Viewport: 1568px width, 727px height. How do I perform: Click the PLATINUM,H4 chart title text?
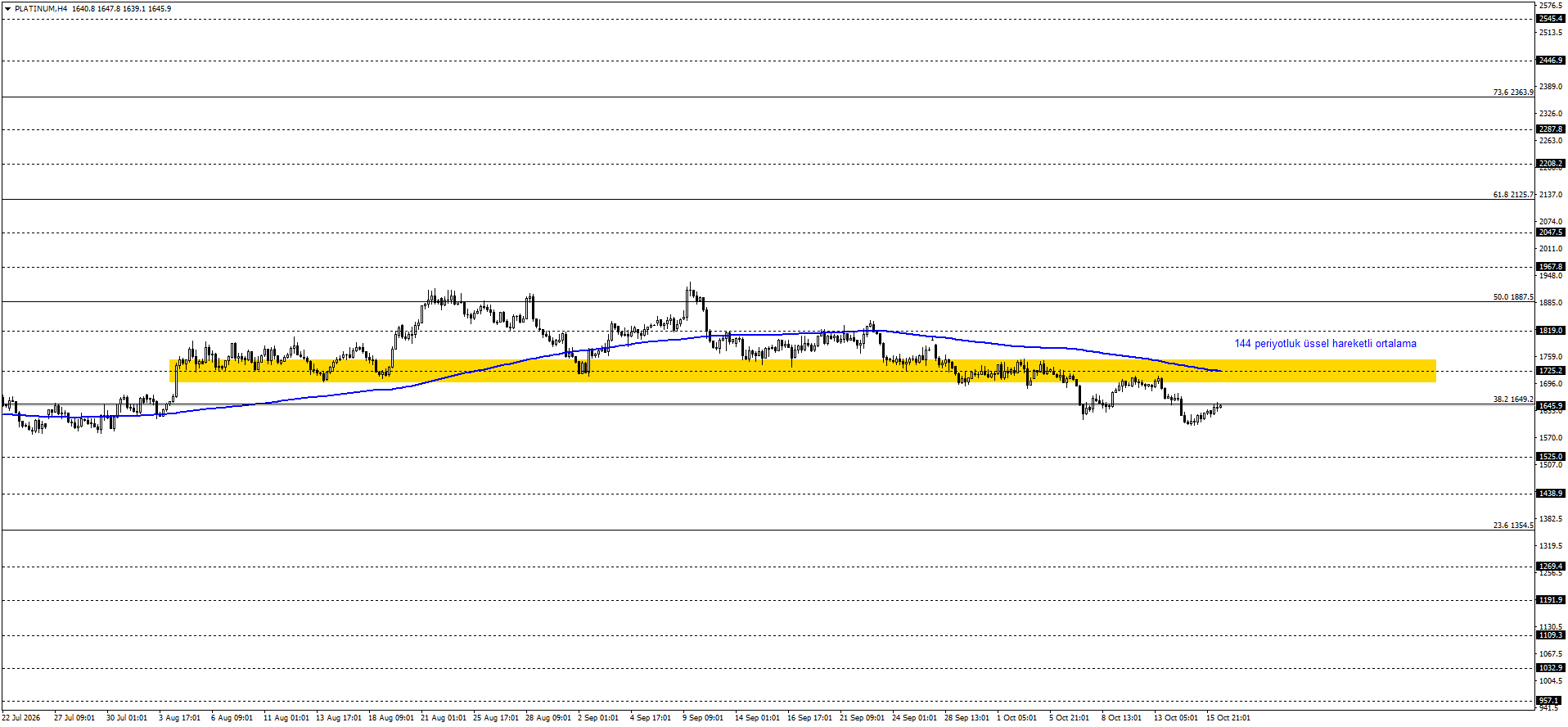41,9
